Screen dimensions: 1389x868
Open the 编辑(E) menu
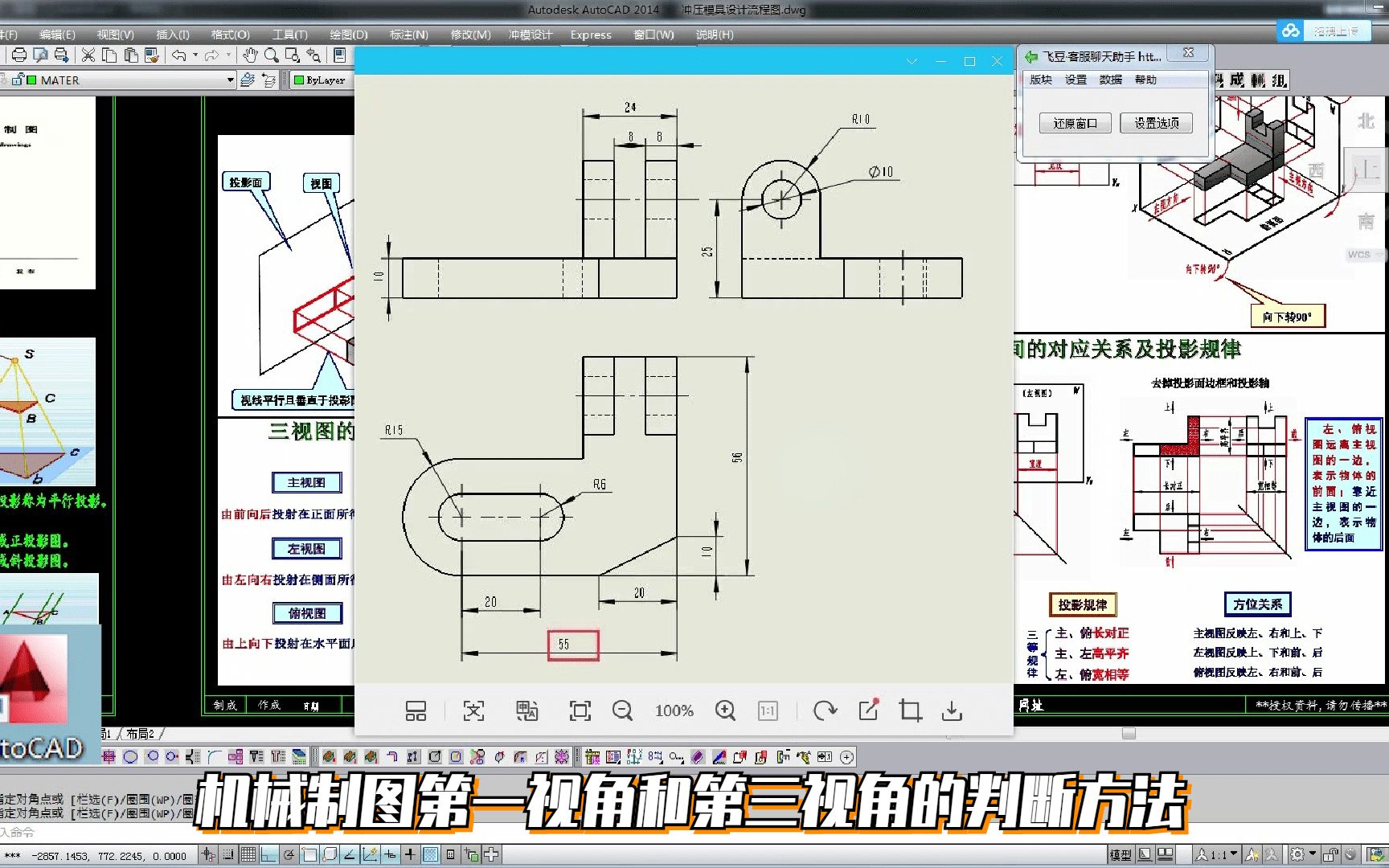coord(57,35)
